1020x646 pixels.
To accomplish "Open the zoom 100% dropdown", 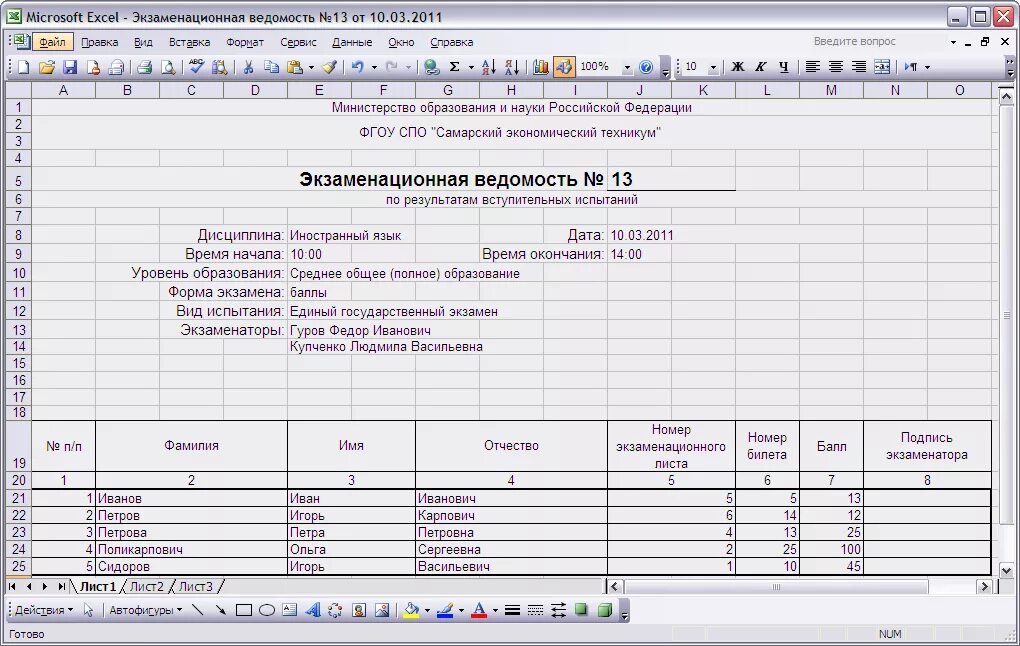I will coord(627,67).
